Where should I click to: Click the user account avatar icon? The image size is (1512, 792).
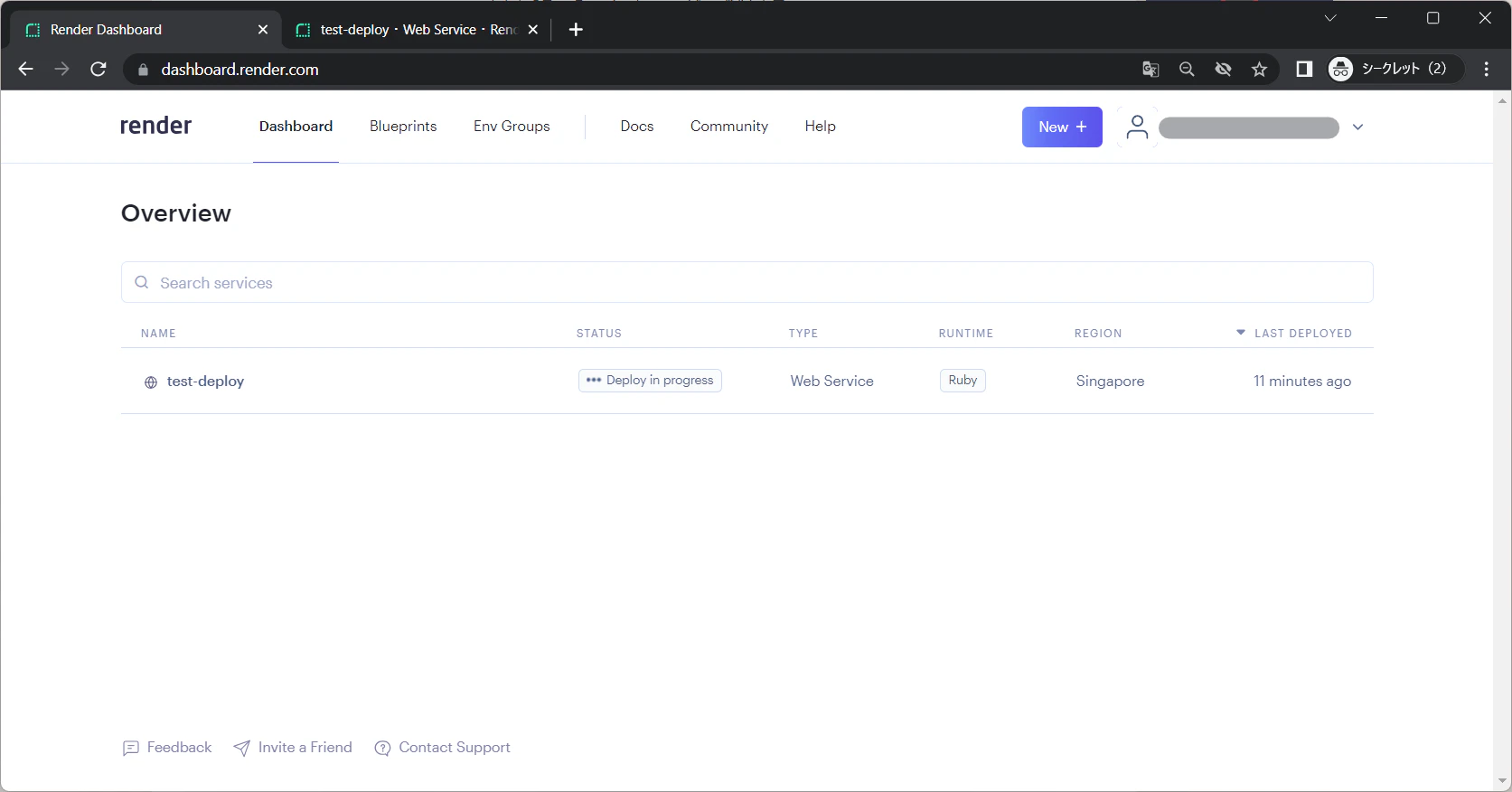(x=1137, y=127)
